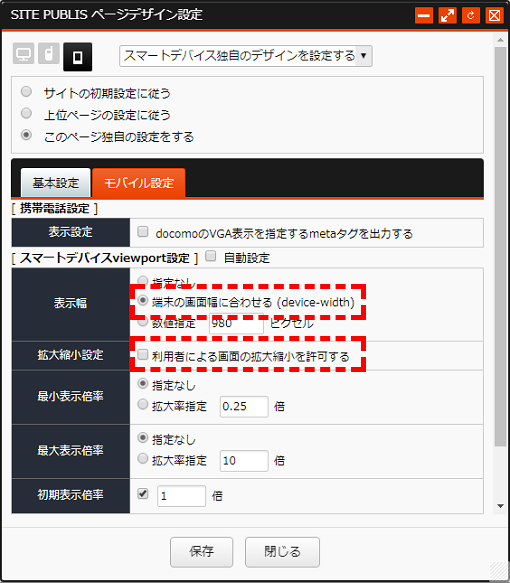Close dialog with the X icon
510x583 pixels.
point(494,16)
